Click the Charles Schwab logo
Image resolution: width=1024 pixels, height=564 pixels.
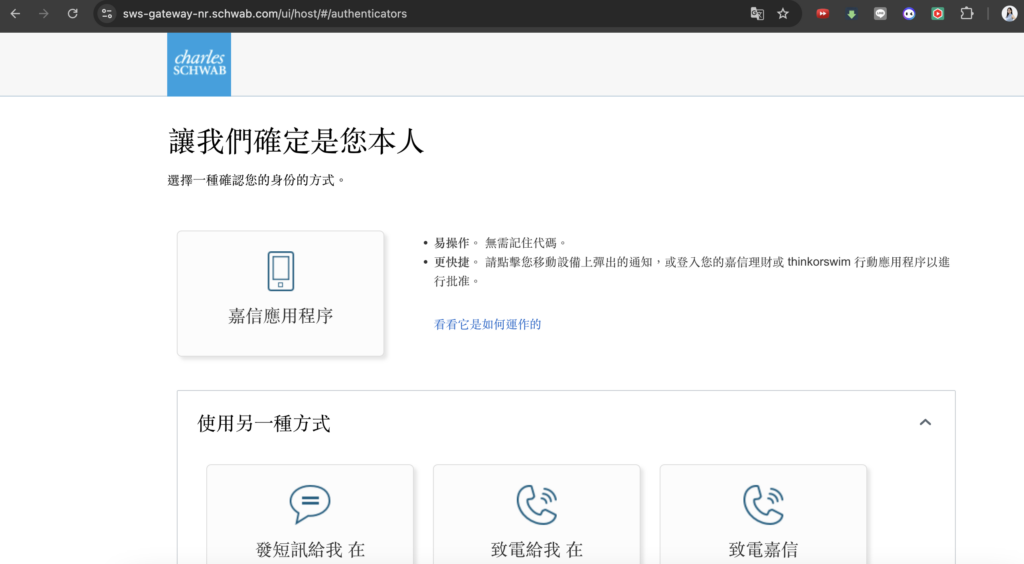[199, 64]
